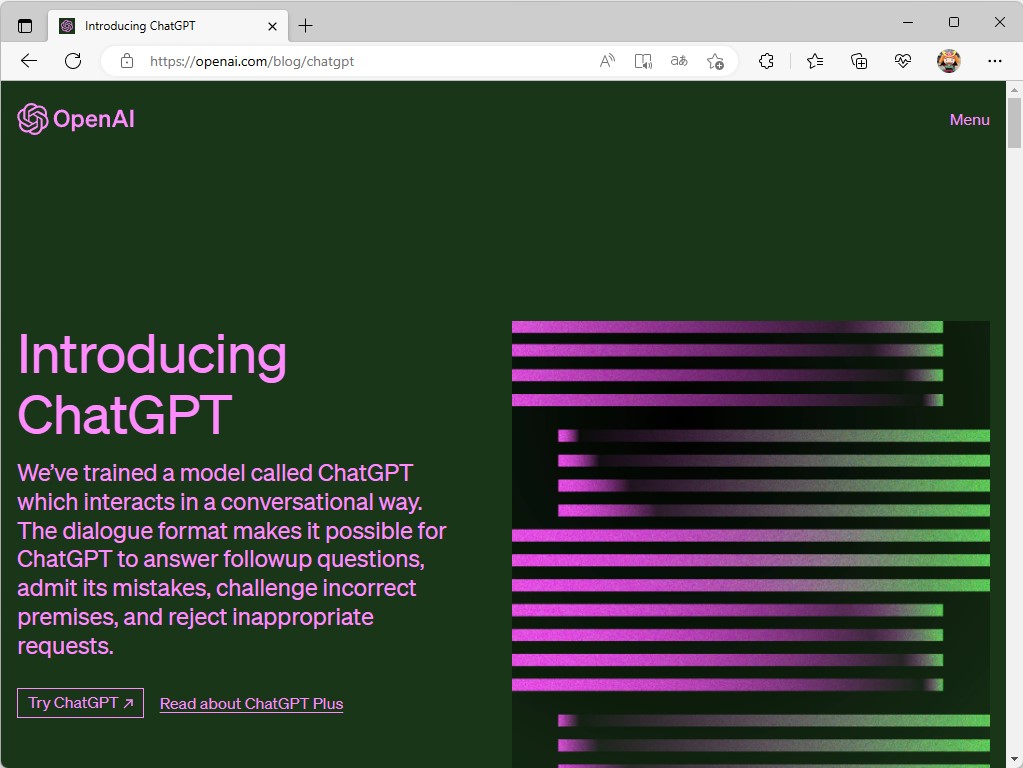This screenshot has height=768, width=1023.
Task: Open Browser essentials
Action: point(903,61)
